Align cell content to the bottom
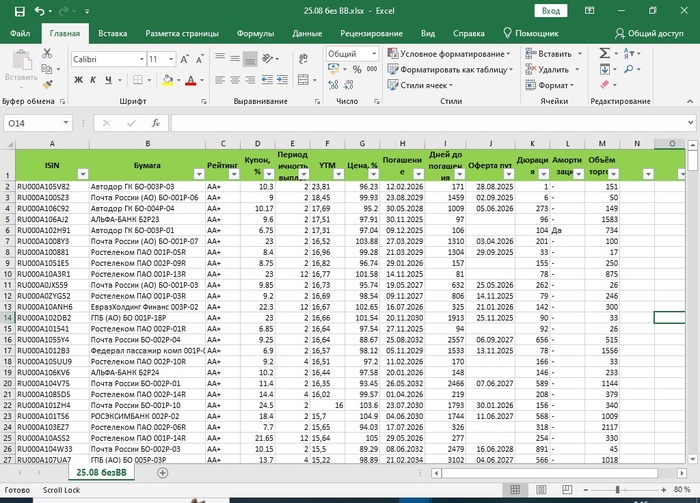Screen dimensions: 700x503 coord(250,59)
